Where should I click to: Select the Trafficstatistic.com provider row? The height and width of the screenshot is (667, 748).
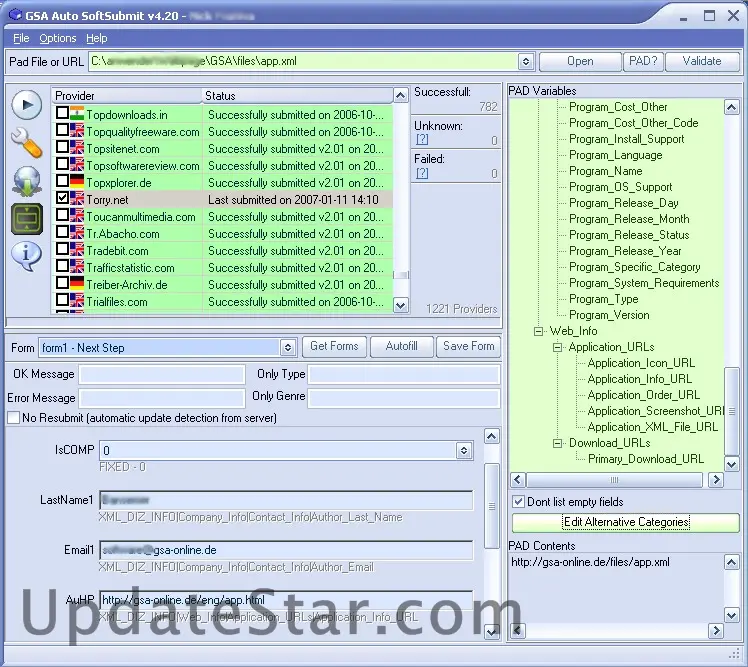coord(222,268)
